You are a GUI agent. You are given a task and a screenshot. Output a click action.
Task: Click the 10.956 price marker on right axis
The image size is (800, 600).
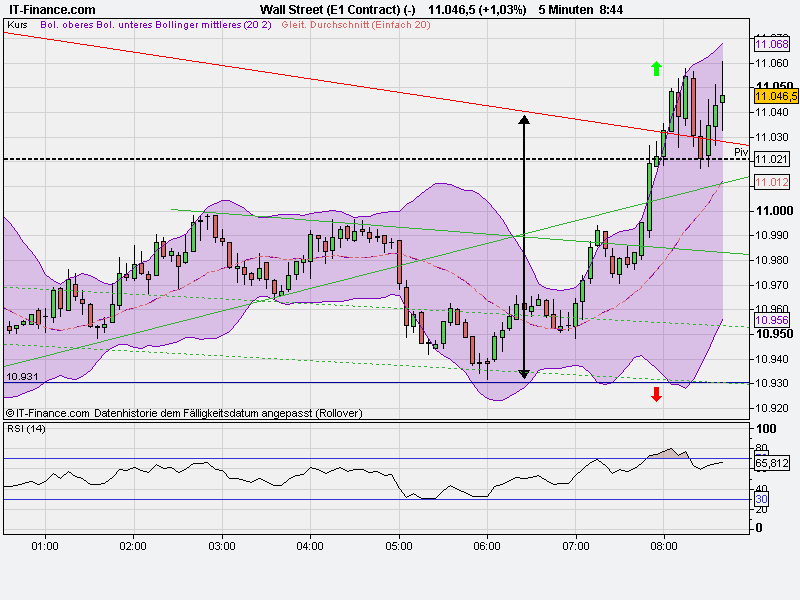point(770,319)
